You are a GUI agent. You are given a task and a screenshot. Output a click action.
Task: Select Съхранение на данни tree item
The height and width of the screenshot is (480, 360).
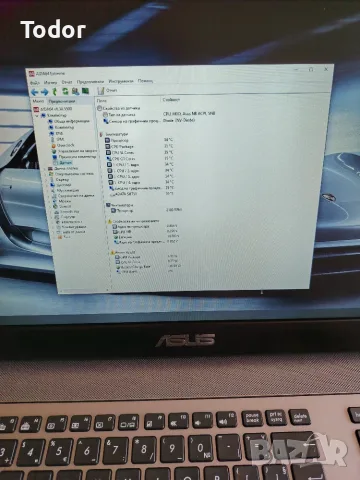tap(73, 196)
